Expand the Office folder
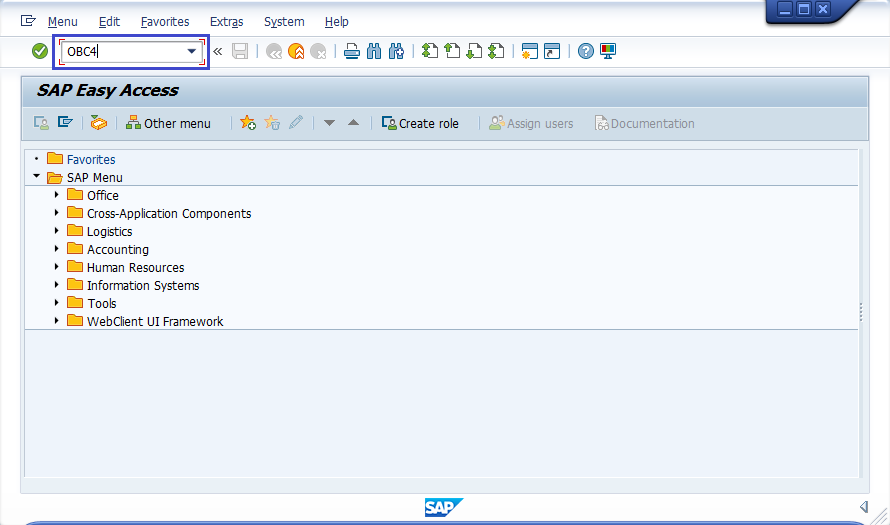The width and height of the screenshot is (890, 525). 56,195
